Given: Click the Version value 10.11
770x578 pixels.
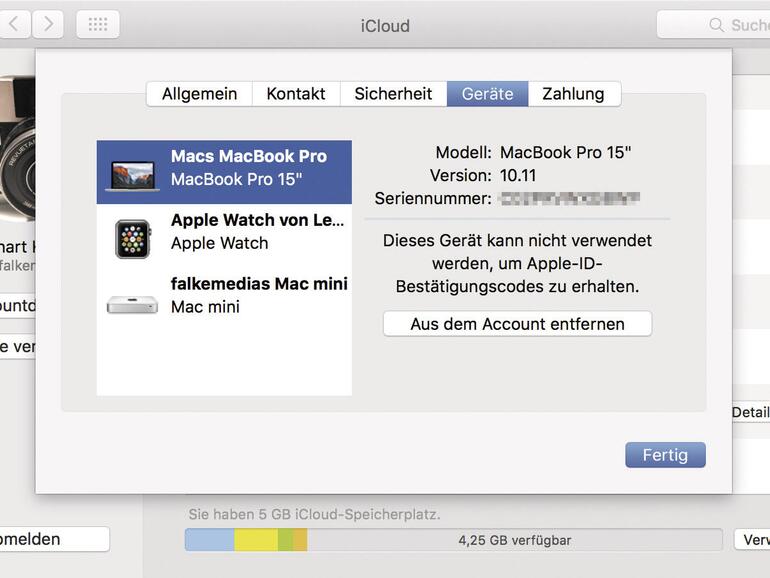Looking at the screenshot, I should pyautogui.click(x=518, y=176).
